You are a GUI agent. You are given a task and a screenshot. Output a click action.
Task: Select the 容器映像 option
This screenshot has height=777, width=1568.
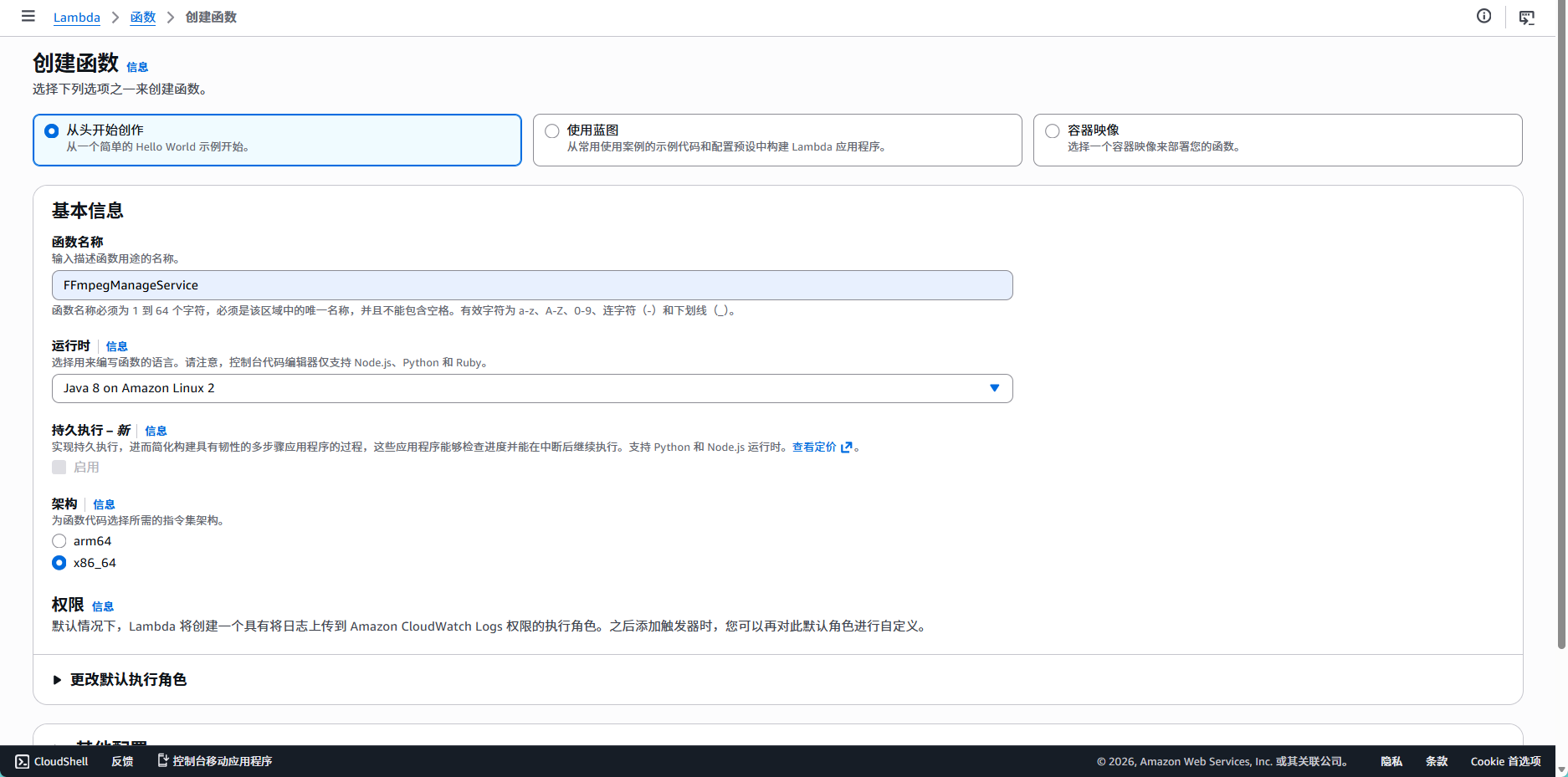pyautogui.click(x=1053, y=131)
